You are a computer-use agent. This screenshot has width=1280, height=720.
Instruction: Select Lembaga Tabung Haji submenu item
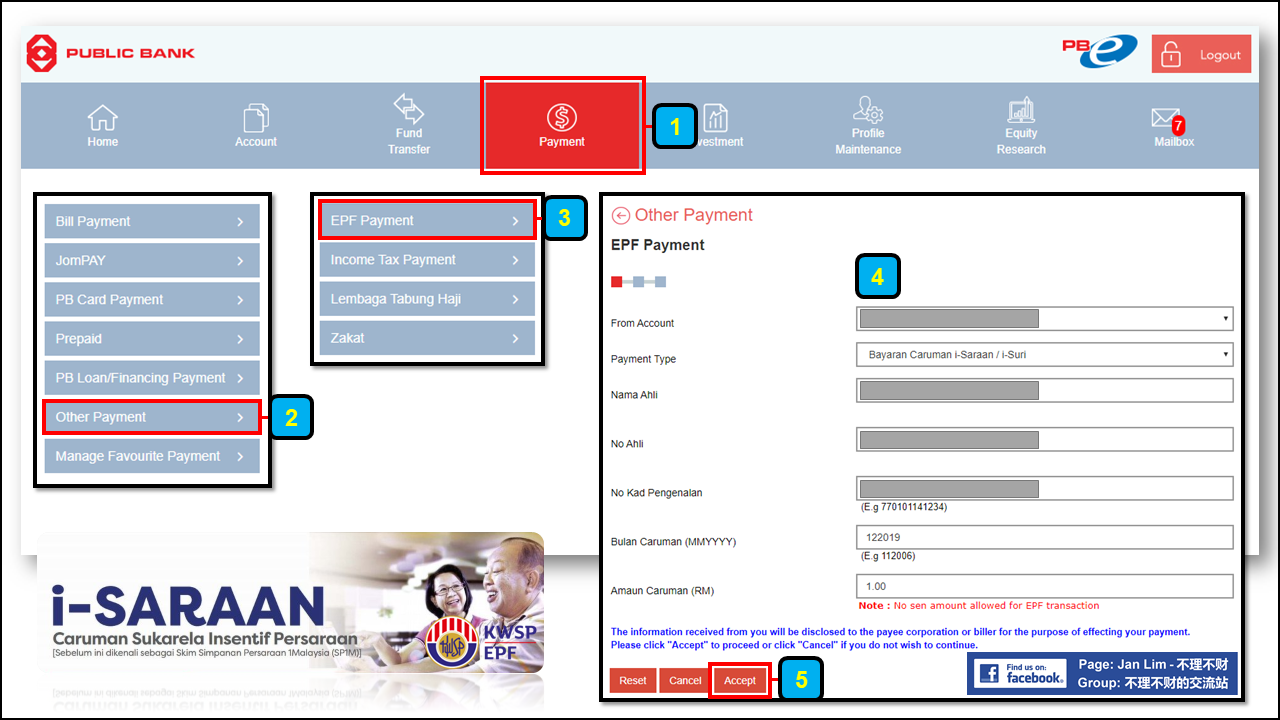[427, 299]
